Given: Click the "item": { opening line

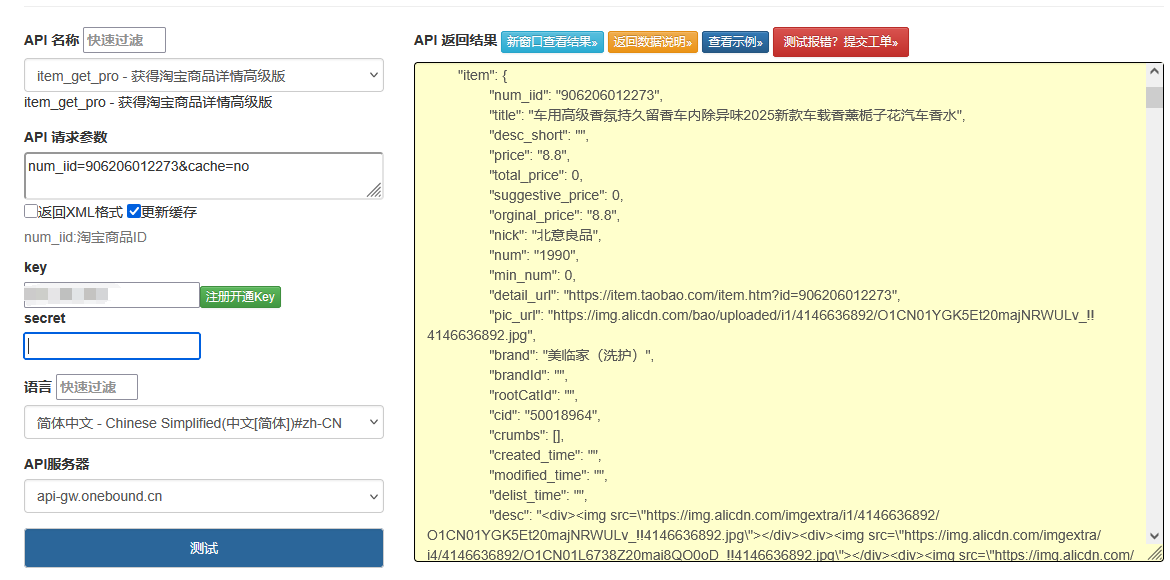Looking at the screenshot, I should (482, 75).
